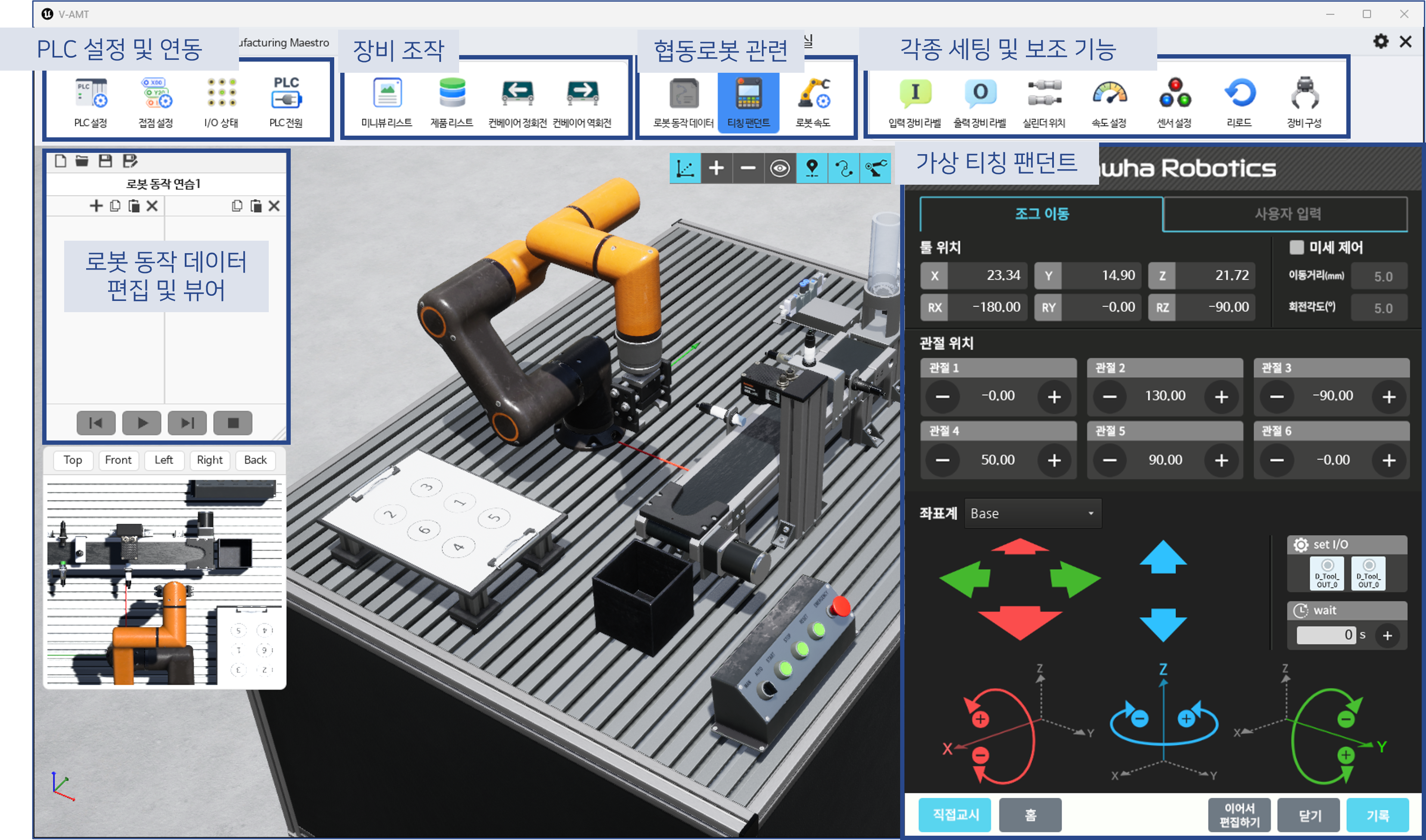Toggle second D_Tool_OUT_0 output
1426x840 pixels.
1368,573
